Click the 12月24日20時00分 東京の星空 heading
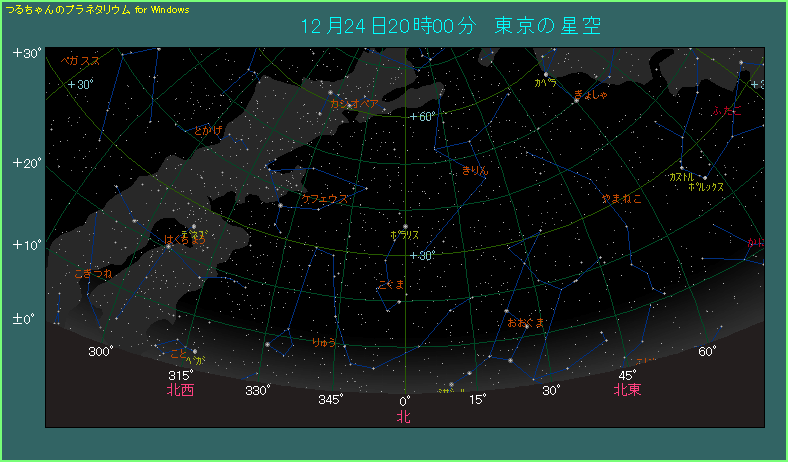Screen dimensions: 788x462 point(451,26)
